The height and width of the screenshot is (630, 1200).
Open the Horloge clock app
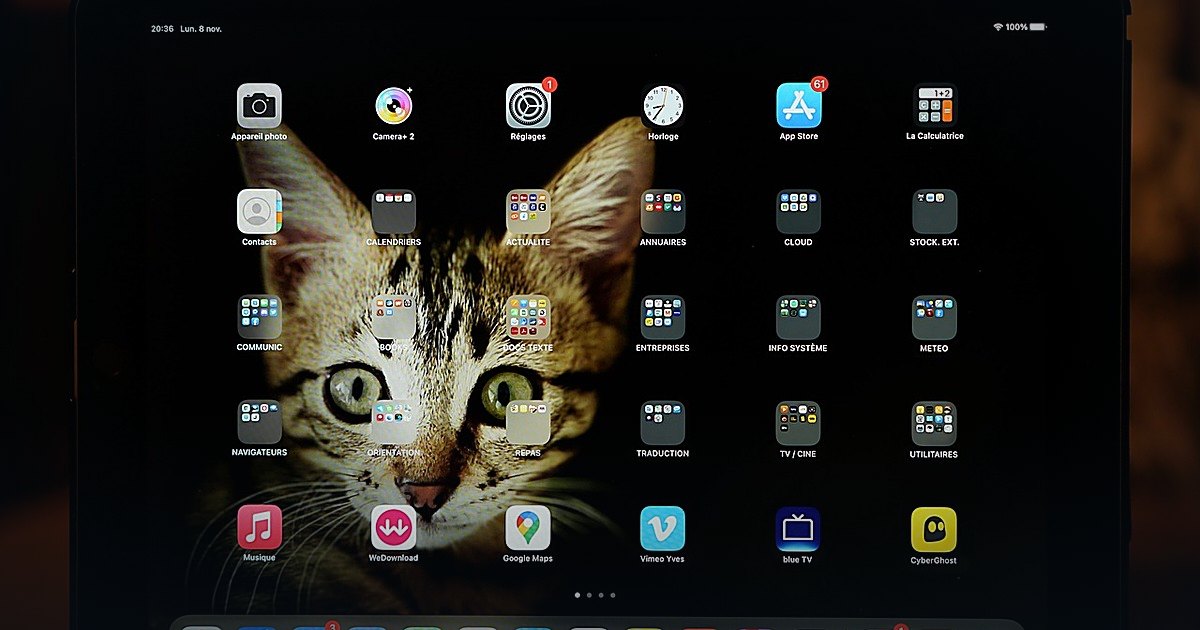click(663, 106)
